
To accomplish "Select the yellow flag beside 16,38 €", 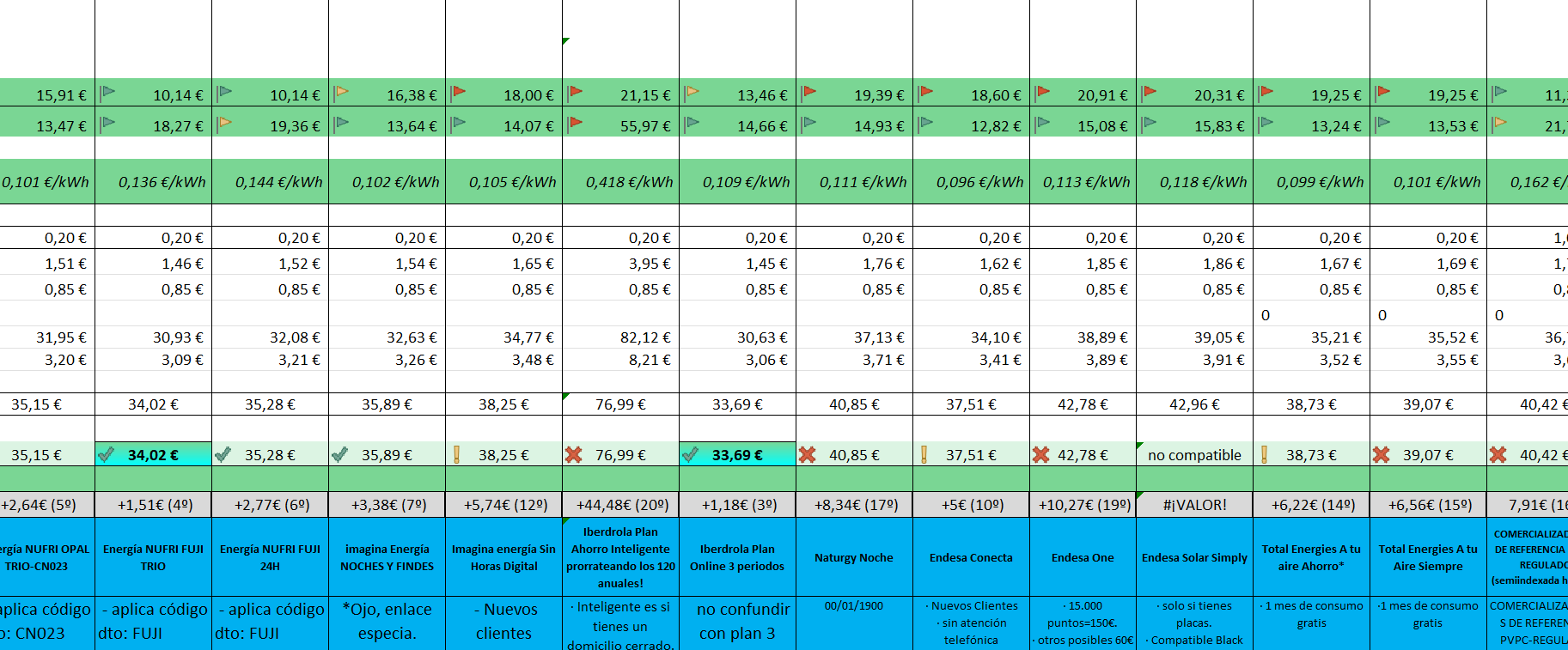I will [x=342, y=92].
